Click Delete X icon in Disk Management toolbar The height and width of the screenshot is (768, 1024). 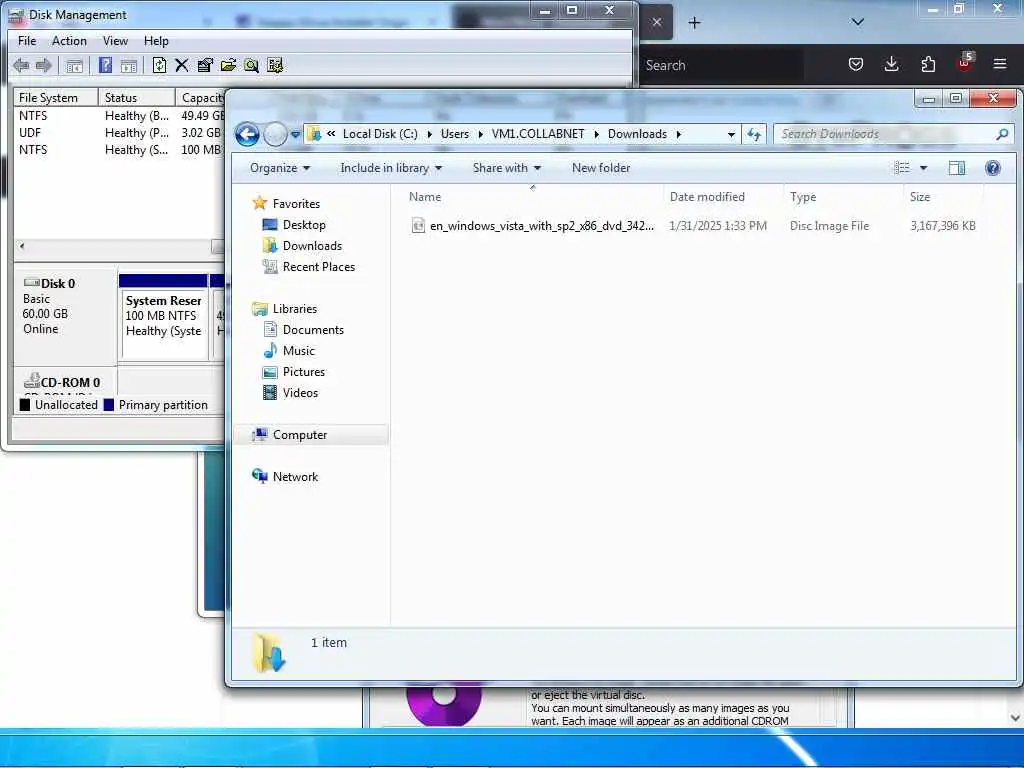tap(182, 65)
